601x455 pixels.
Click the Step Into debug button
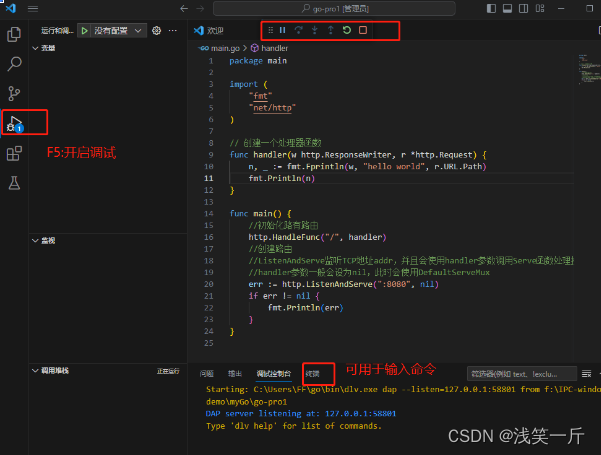coord(315,30)
